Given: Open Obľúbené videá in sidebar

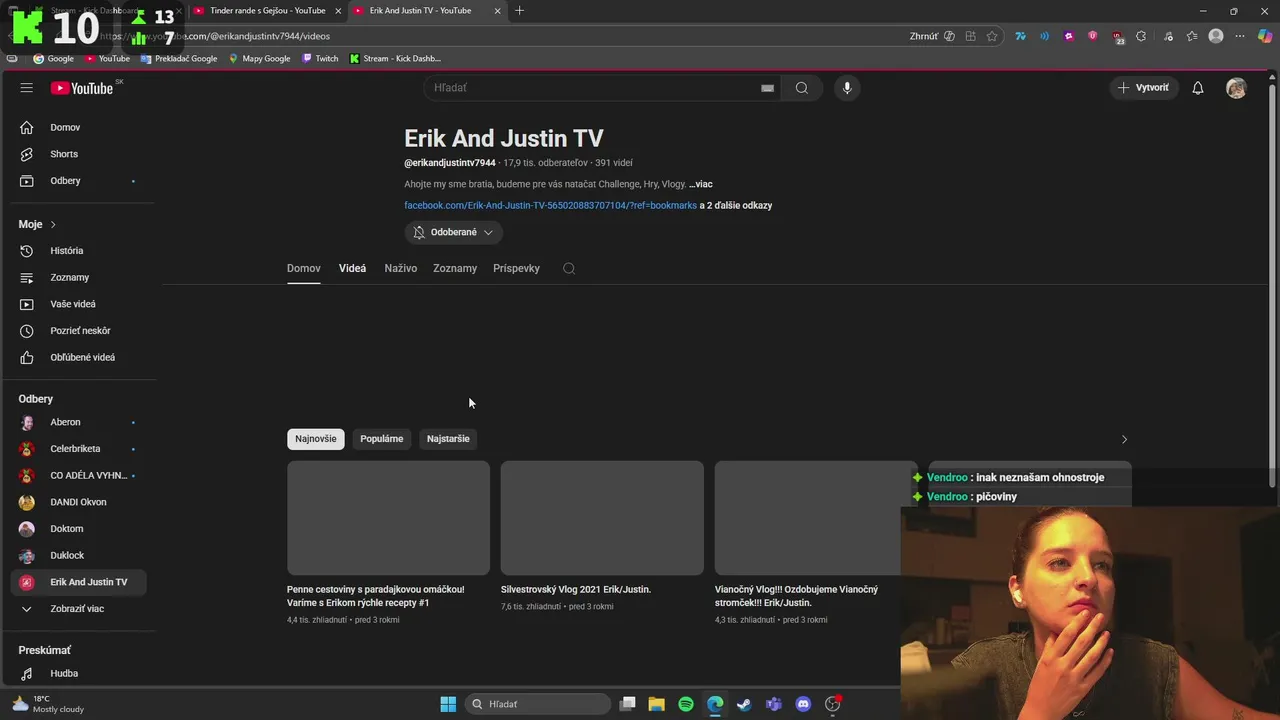Looking at the screenshot, I should [78, 357].
